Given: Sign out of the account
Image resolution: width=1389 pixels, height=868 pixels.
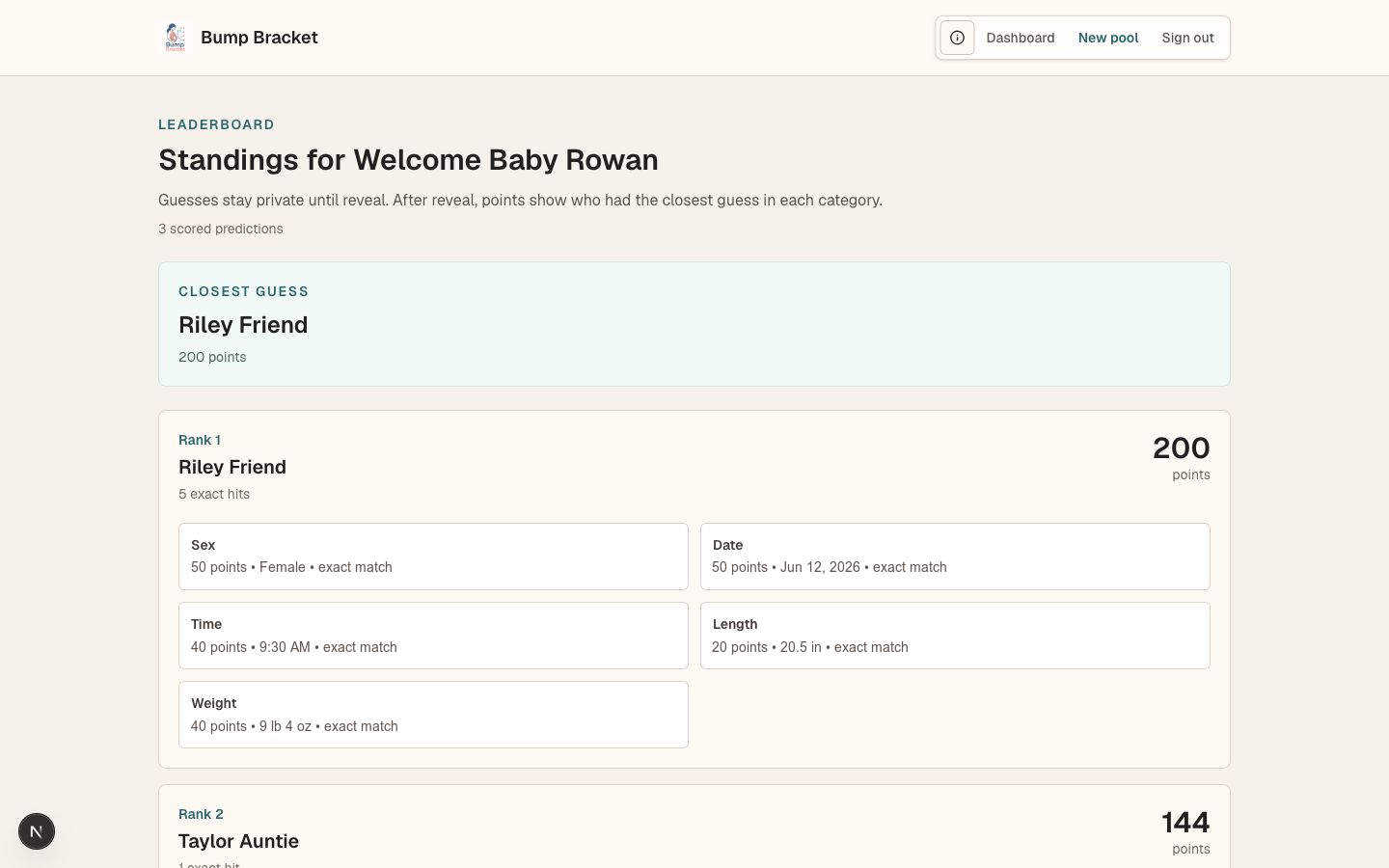Looking at the screenshot, I should point(1187,38).
